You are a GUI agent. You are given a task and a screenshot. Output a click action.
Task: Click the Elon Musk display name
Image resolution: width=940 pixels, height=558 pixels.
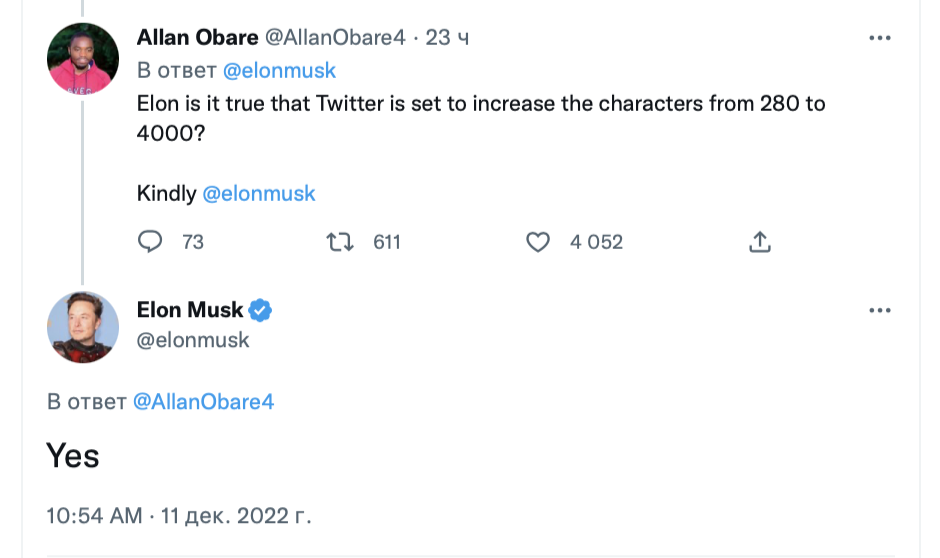(190, 311)
